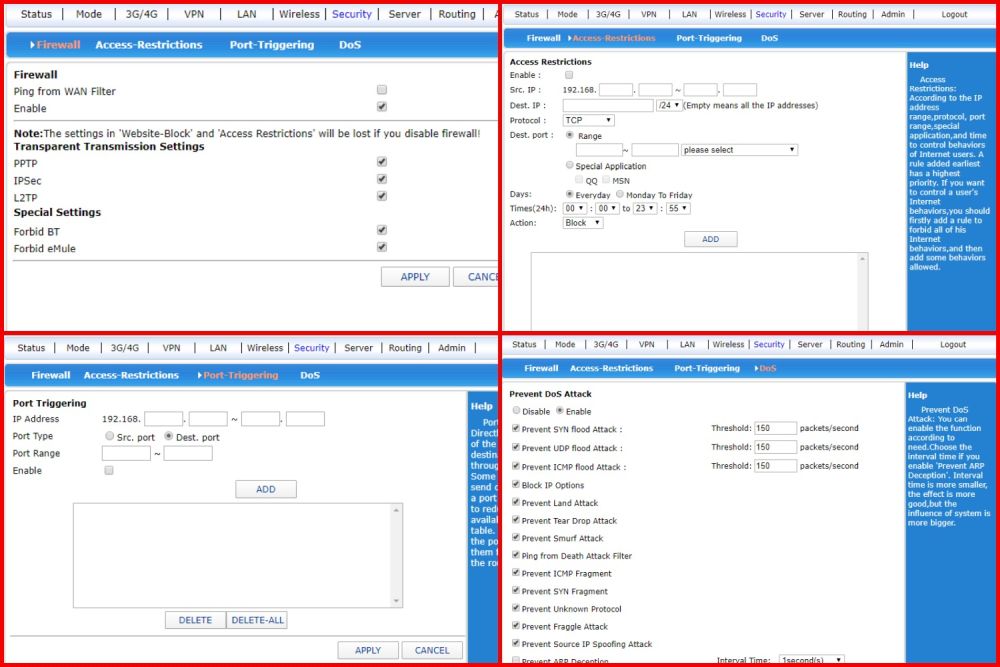Image resolution: width=1000 pixels, height=667 pixels.
Task: Untick Prevent Smurf Attack checkbox
Action: [x=516, y=538]
